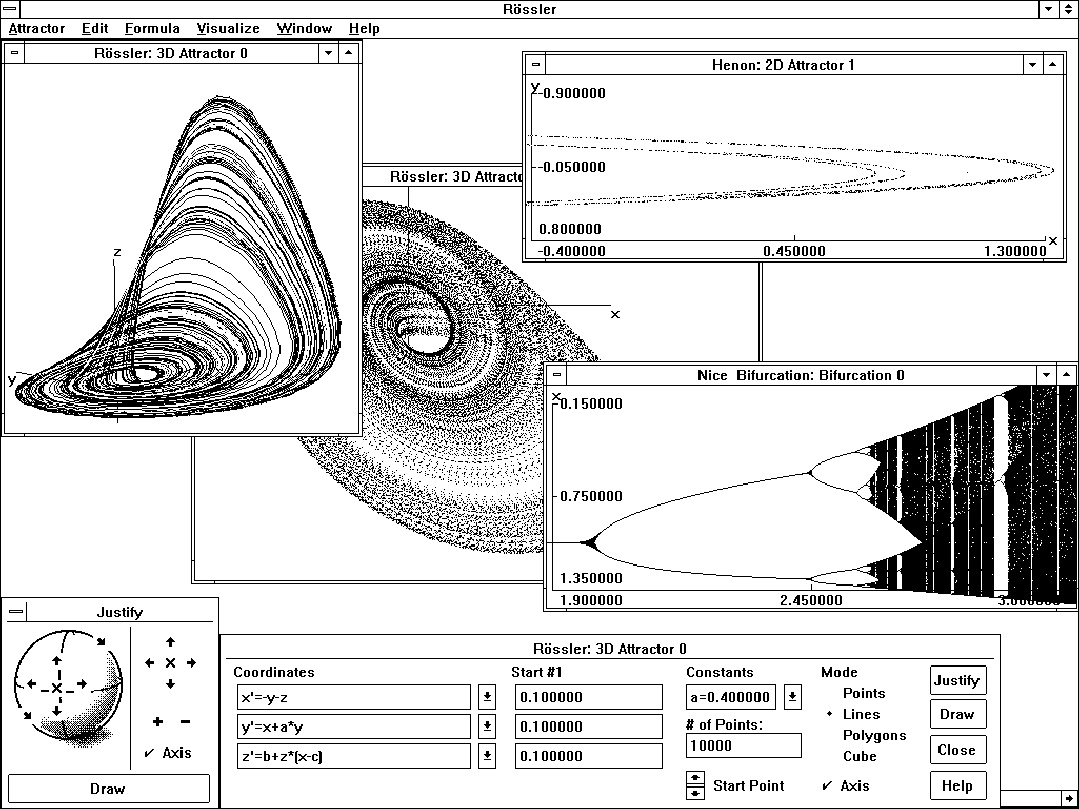The image size is (1079, 809).
Task: Click the up arrow in the direction pad
Action: point(169,643)
